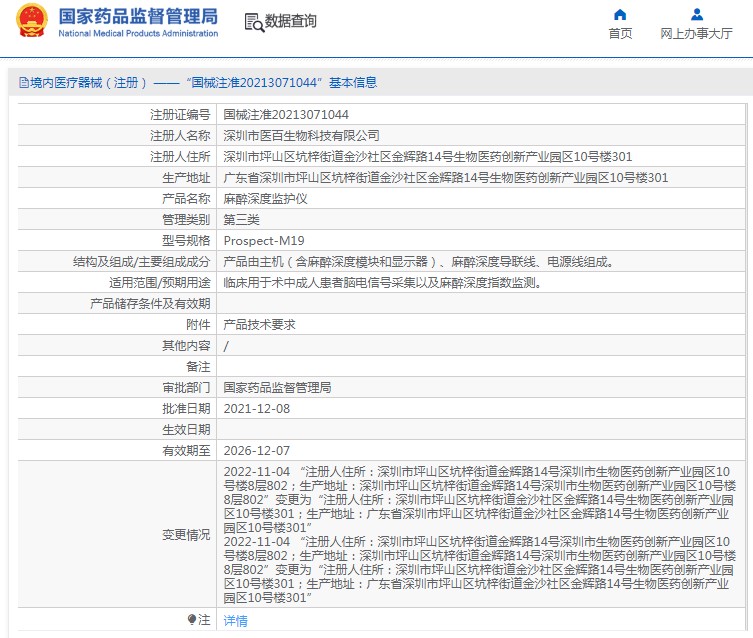Click the 首页 home icon
This screenshot has height=638, width=753.
[x=620, y=14]
